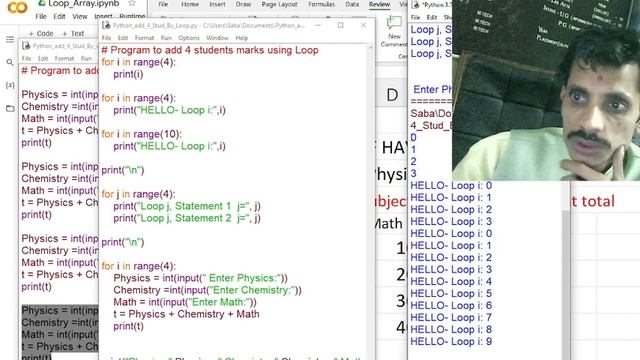The height and width of the screenshot is (360, 640).
Task: Minimize the front IDLE editor window
Action: [318, 25]
